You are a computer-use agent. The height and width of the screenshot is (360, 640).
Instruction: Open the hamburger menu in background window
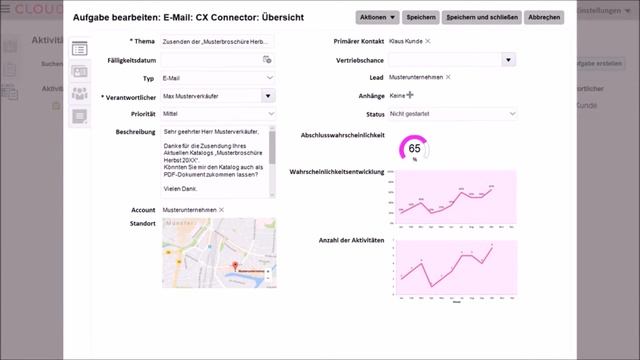point(5,9)
